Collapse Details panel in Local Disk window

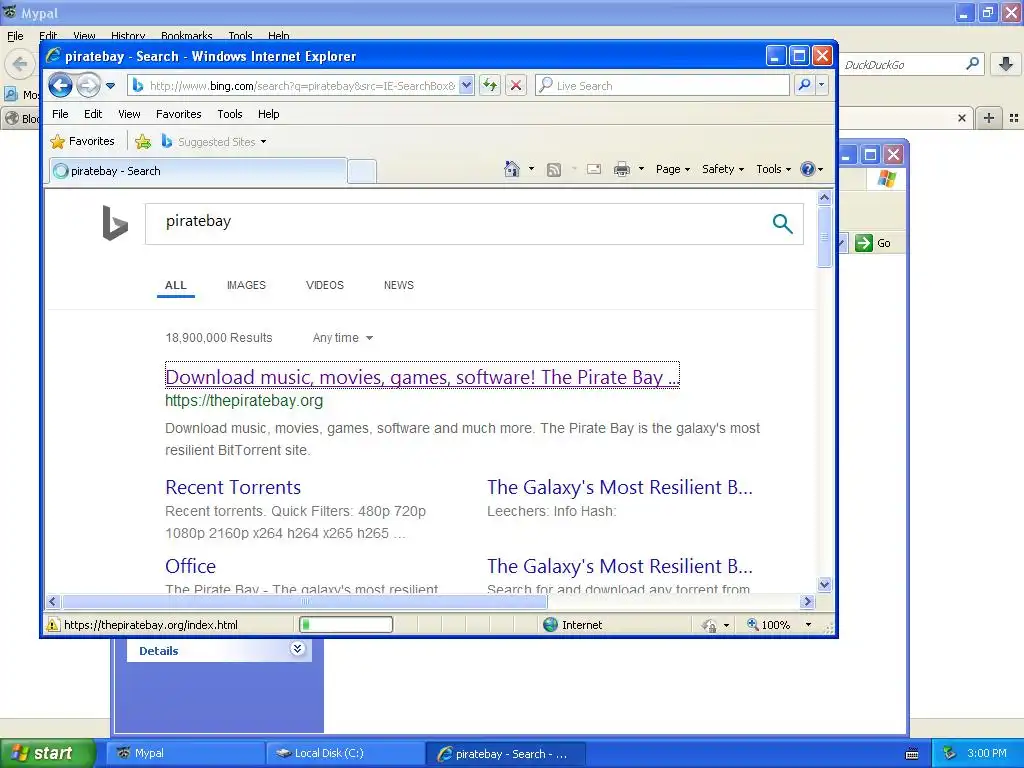coord(297,648)
